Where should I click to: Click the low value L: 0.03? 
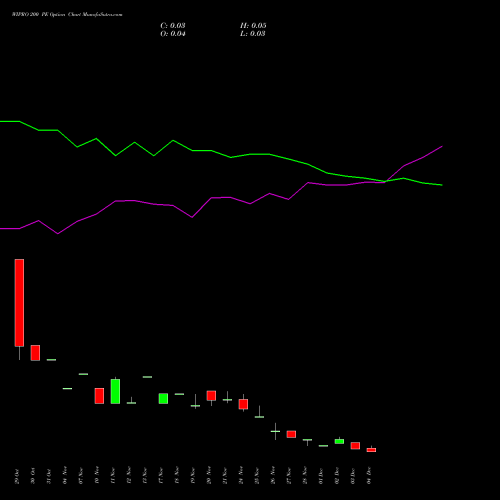coord(253,34)
